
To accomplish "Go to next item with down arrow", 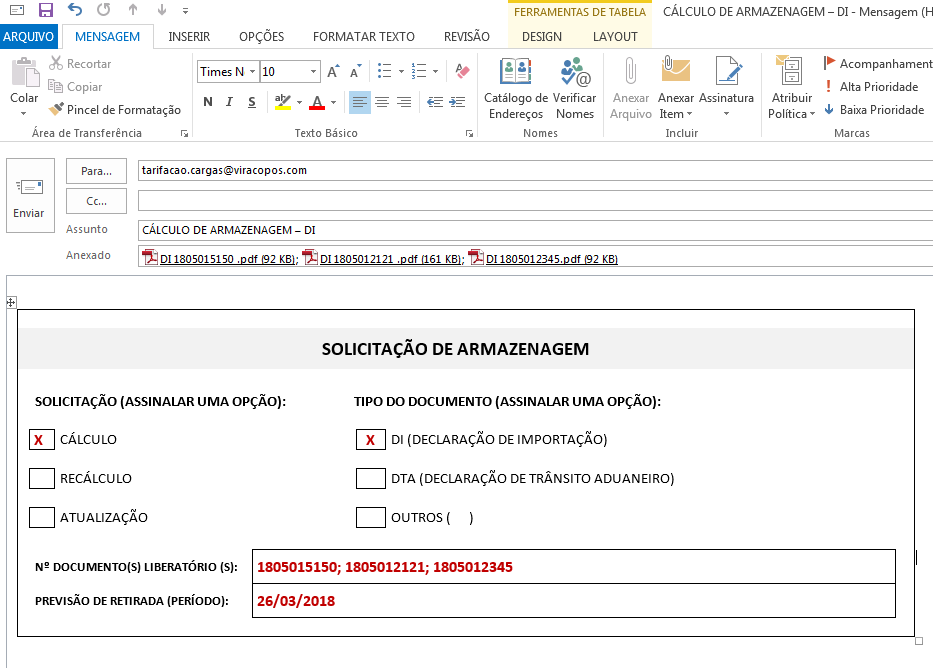I will pyautogui.click(x=161, y=10).
